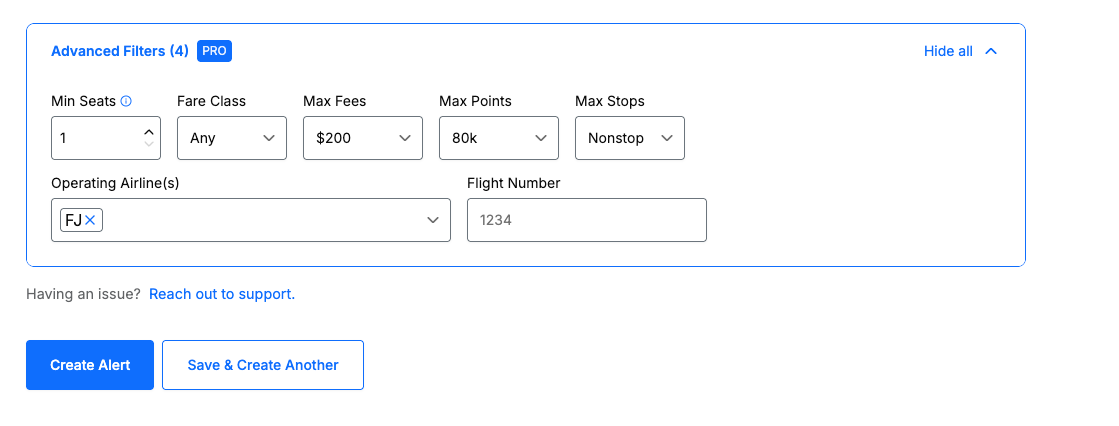Image resolution: width=1119 pixels, height=426 pixels.
Task: Open the Max Points dropdown
Action: tap(499, 138)
